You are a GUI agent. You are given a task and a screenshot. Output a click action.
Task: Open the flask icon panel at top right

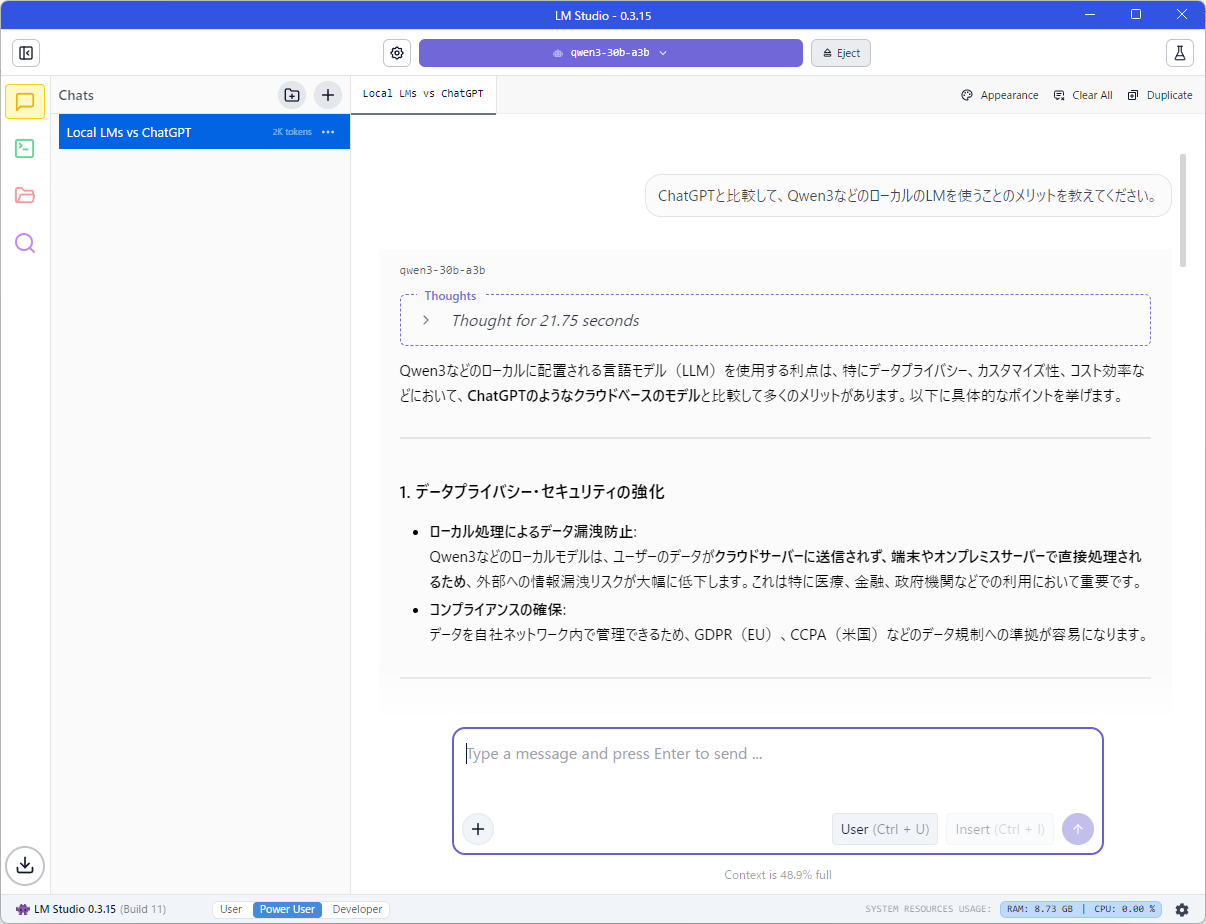click(1180, 53)
